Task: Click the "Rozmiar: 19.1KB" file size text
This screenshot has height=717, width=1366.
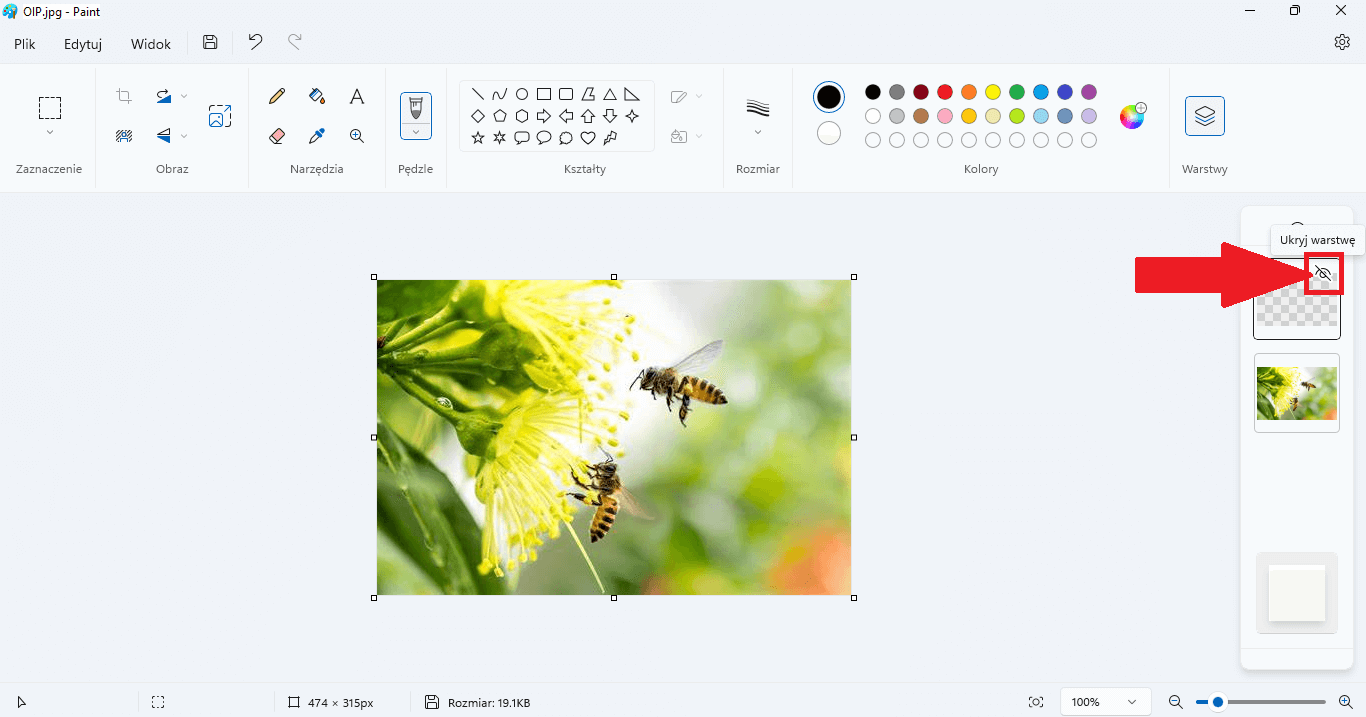Action: coord(489,703)
